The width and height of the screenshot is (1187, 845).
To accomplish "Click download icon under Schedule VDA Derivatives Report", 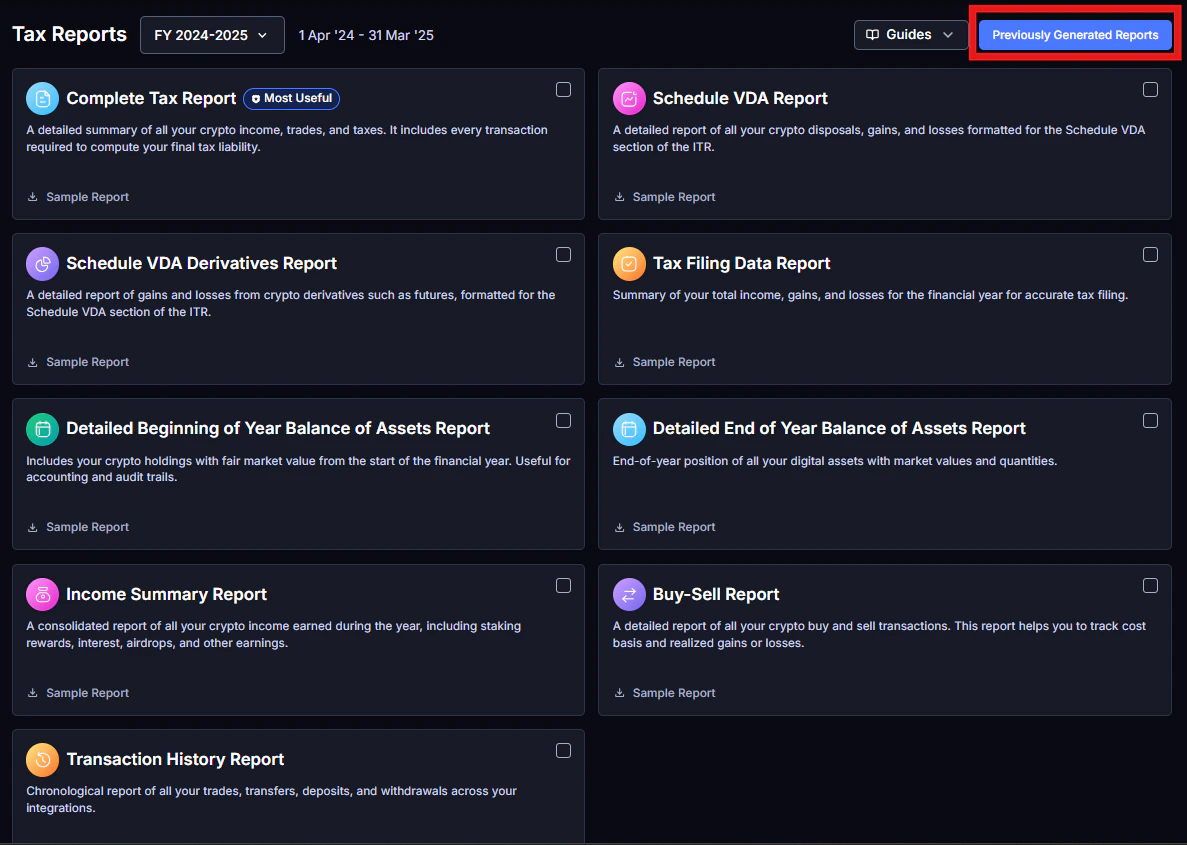I will coord(33,362).
